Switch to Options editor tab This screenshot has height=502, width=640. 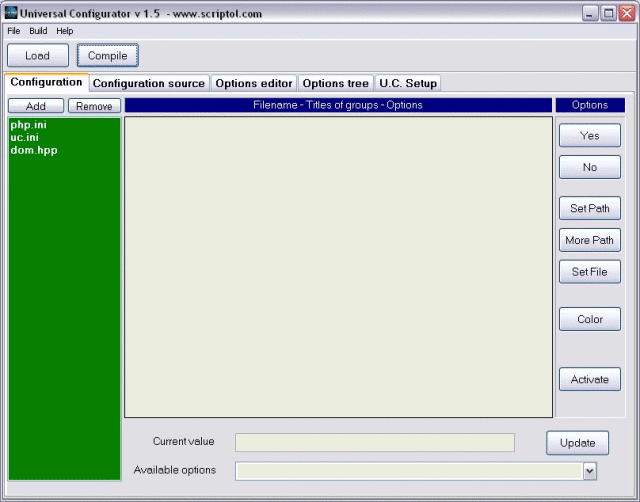tap(254, 83)
